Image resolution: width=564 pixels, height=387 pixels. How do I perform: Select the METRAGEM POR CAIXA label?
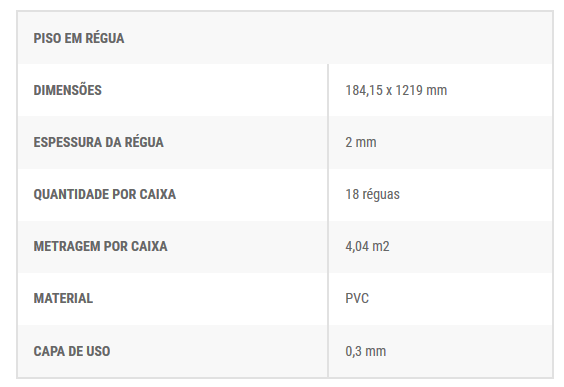(100, 246)
